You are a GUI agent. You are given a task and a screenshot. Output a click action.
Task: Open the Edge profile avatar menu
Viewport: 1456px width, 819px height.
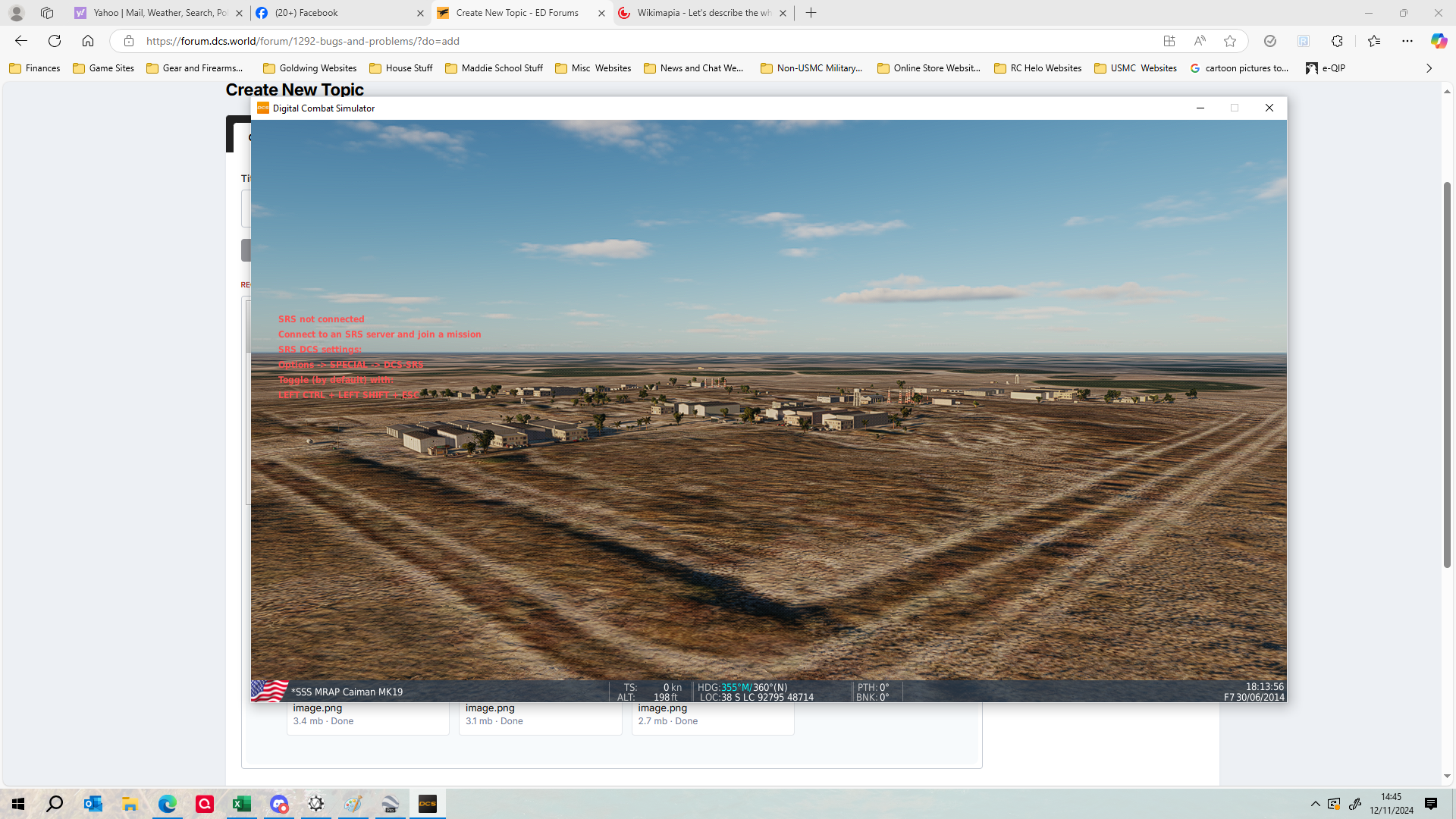click(17, 13)
